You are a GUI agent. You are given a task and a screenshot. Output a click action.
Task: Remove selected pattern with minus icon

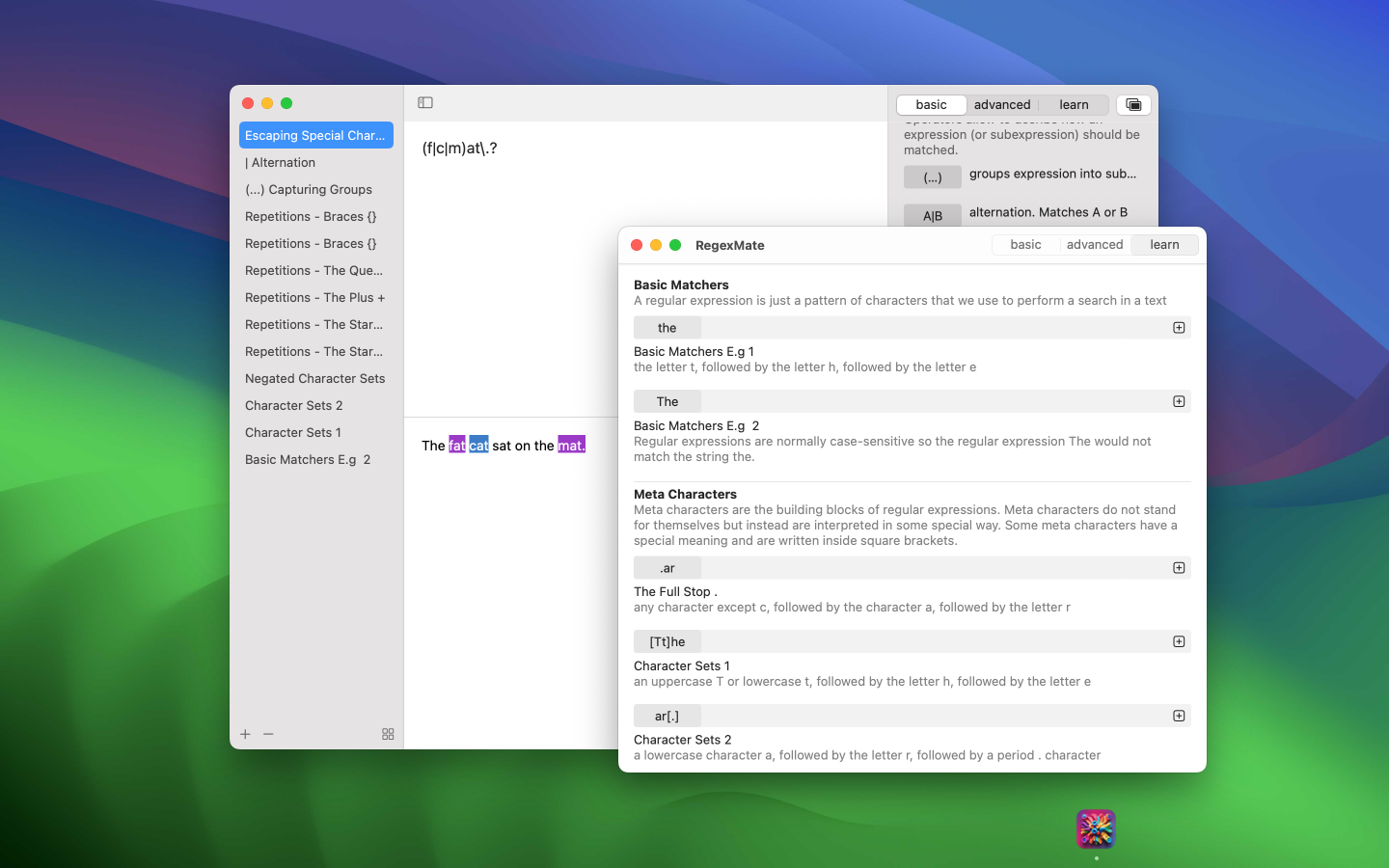tap(268, 734)
